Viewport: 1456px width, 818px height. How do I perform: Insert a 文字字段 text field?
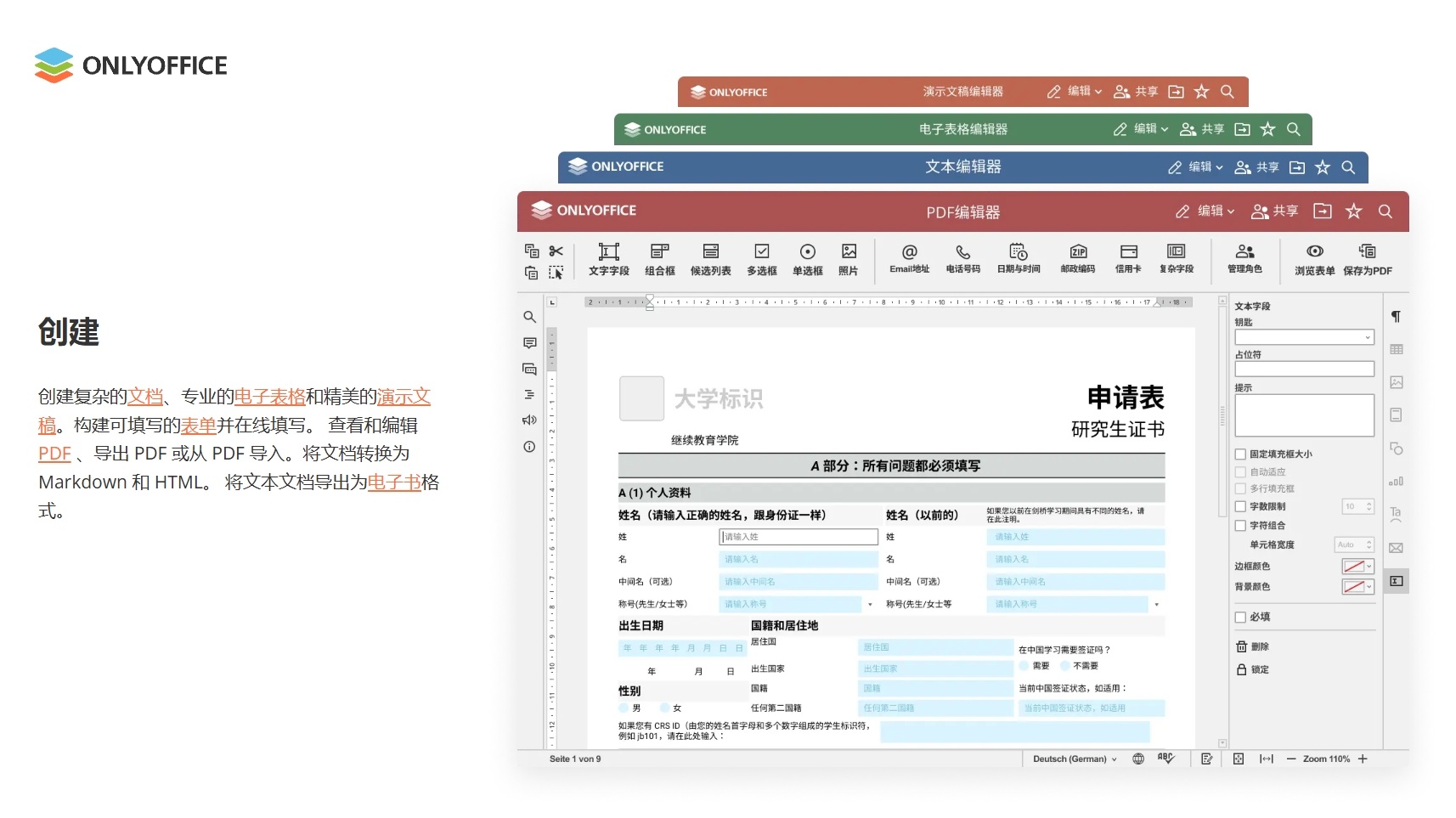608,259
